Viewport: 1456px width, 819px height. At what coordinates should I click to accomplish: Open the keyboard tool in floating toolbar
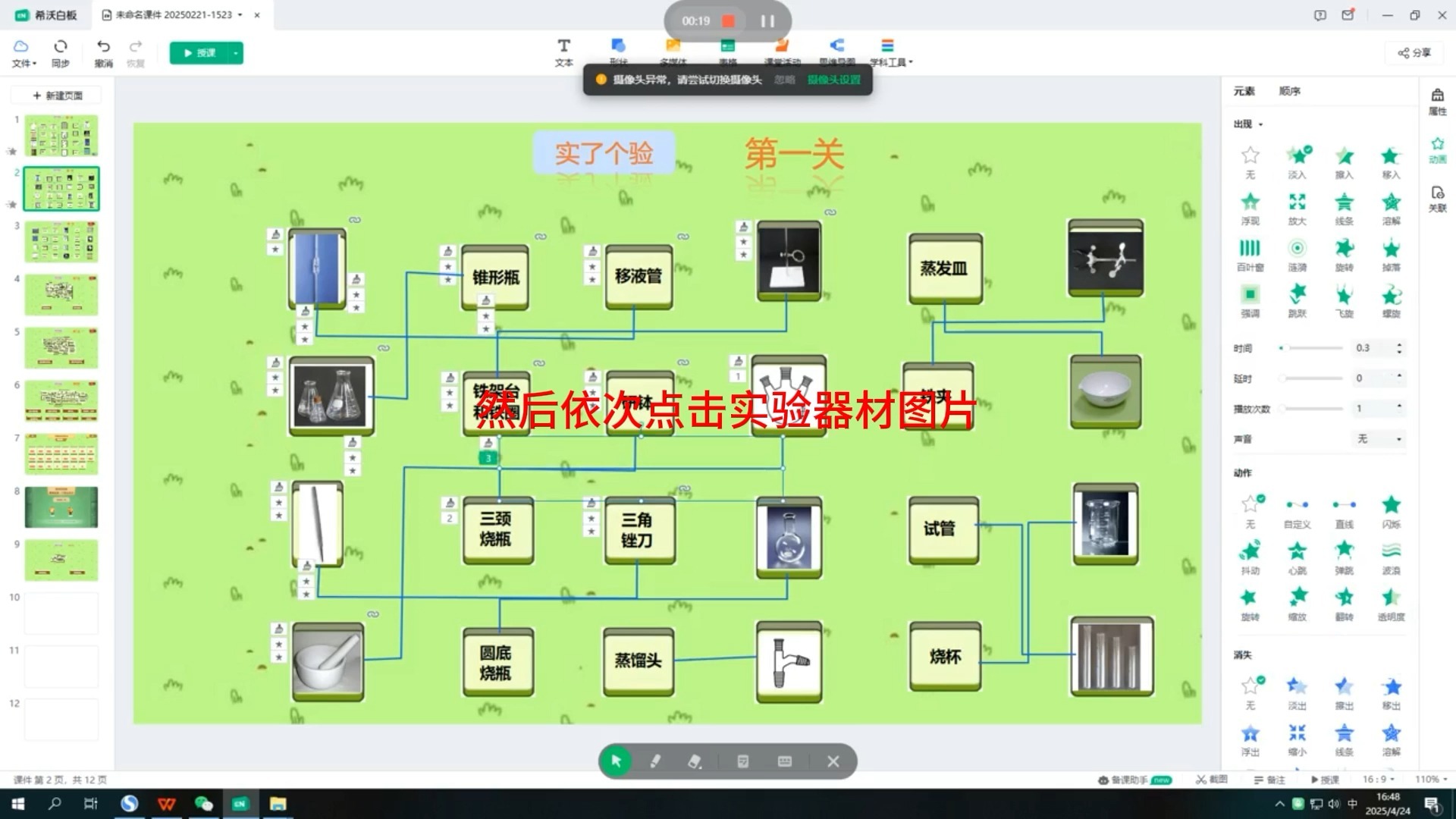pyautogui.click(x=785, y=761)
